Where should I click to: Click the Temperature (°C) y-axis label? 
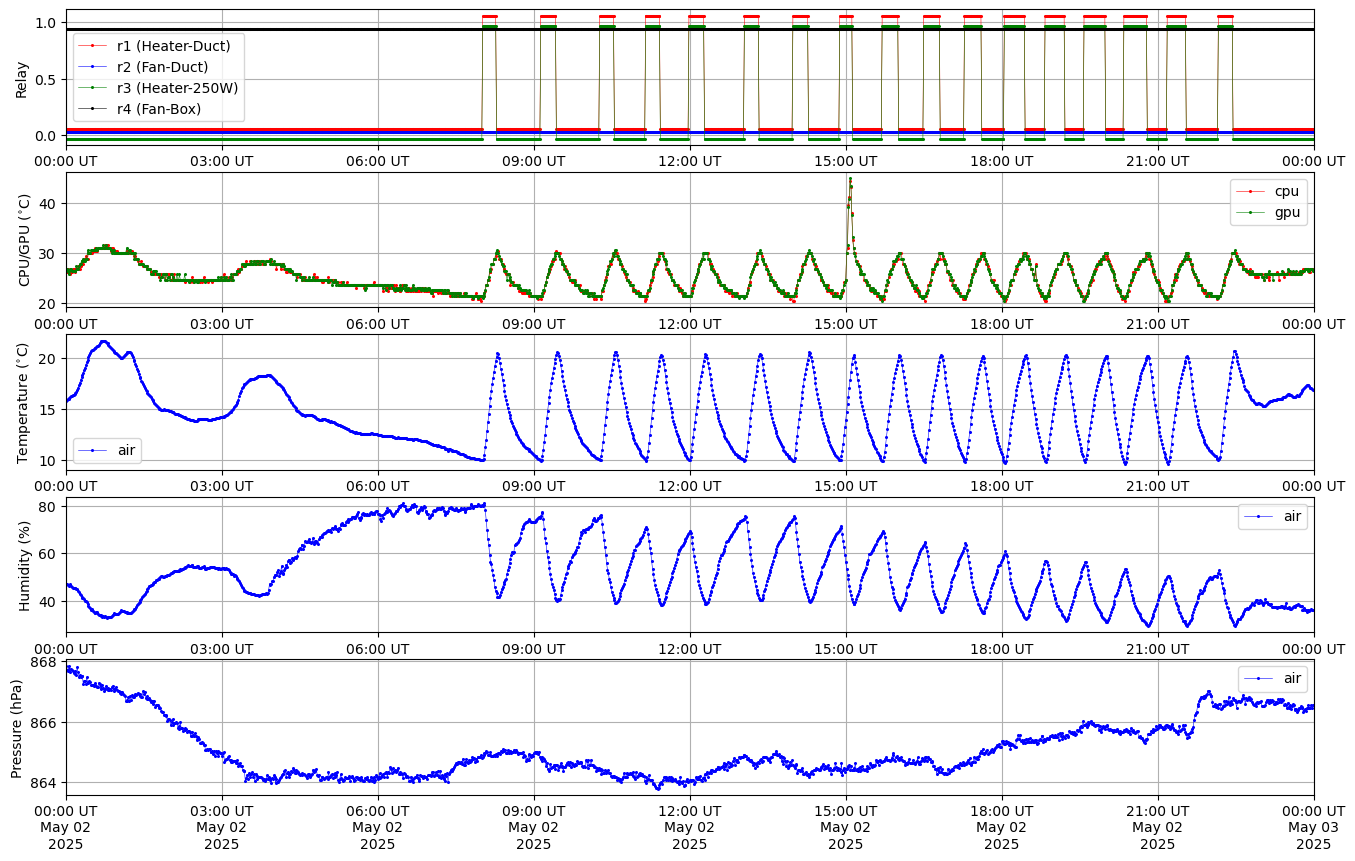click(x=25, y=403)
